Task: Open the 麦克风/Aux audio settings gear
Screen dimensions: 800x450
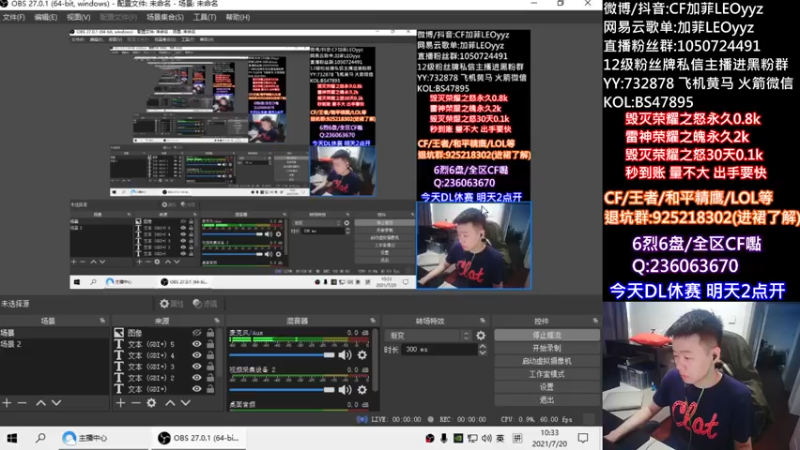Action: [362, 355]
